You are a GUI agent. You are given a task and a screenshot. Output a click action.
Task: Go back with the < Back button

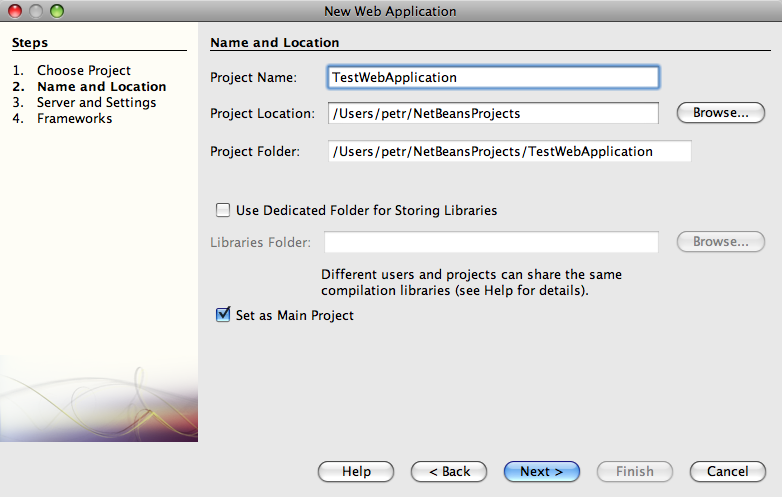point(449,471)
